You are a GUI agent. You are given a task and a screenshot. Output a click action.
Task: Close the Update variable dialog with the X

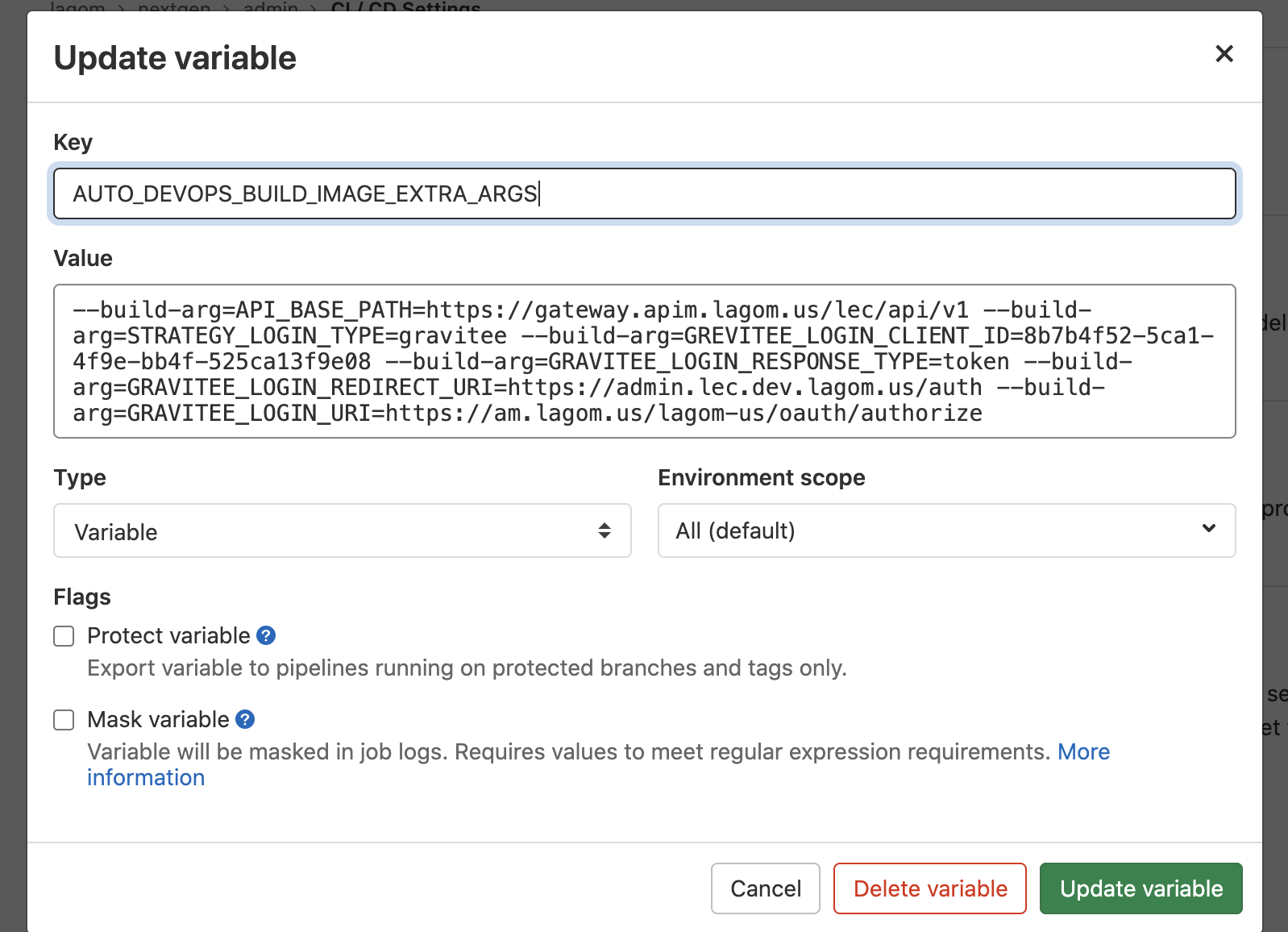coord(1224,54)
